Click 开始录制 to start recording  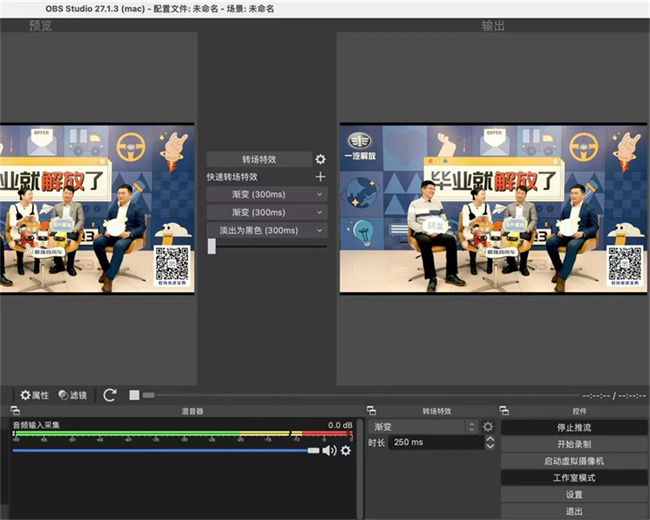click(x=574, y=444)
